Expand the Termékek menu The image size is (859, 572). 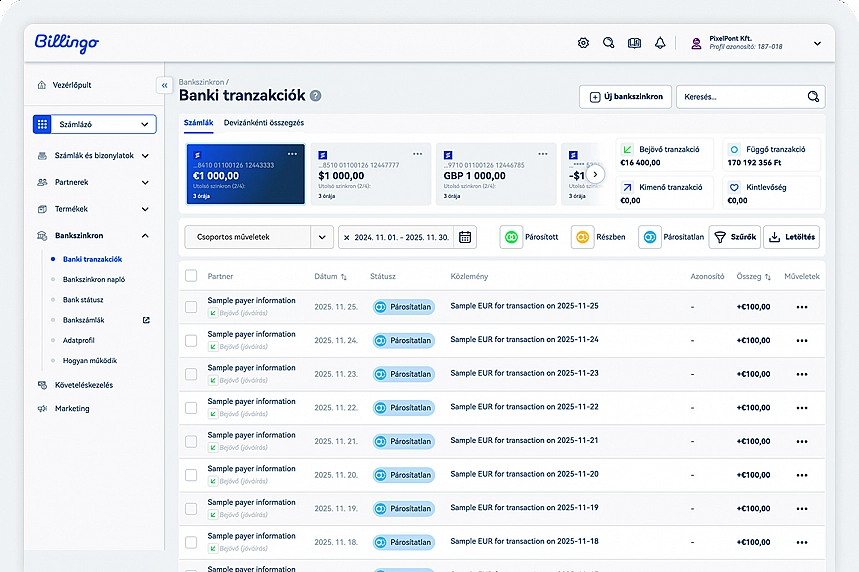pos(93,209)
